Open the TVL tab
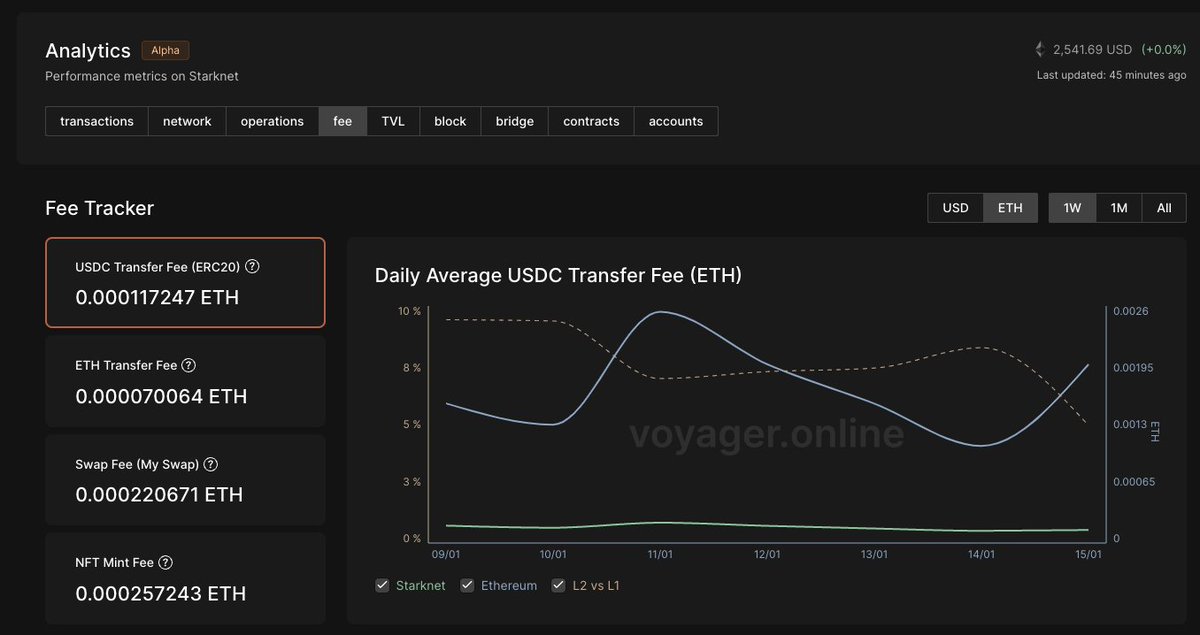This screenshot has height=635, width=1200. pos(393,121)
